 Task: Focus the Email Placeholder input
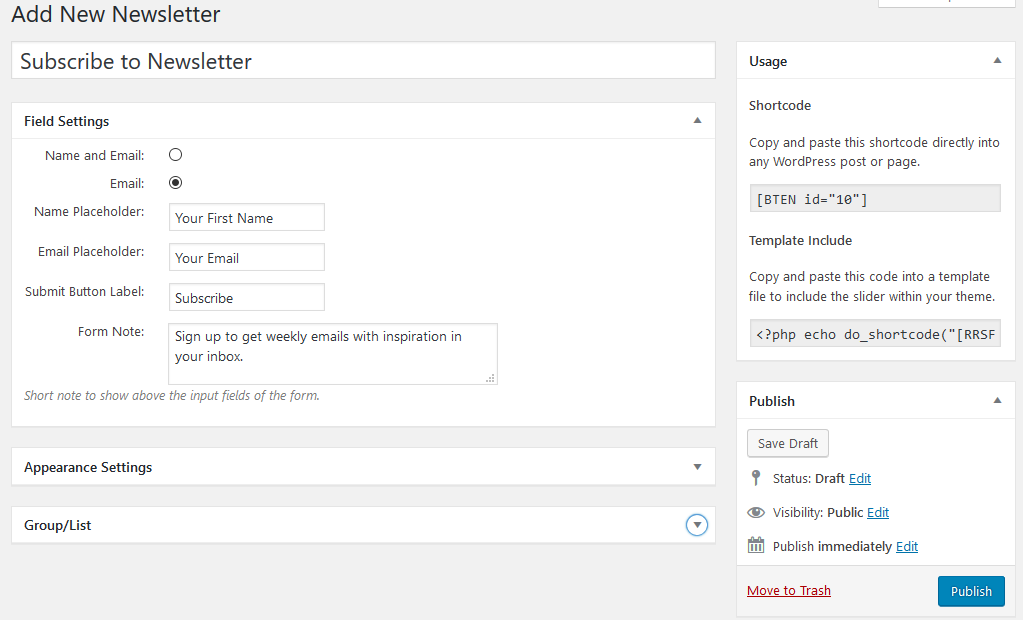[247, 257]
